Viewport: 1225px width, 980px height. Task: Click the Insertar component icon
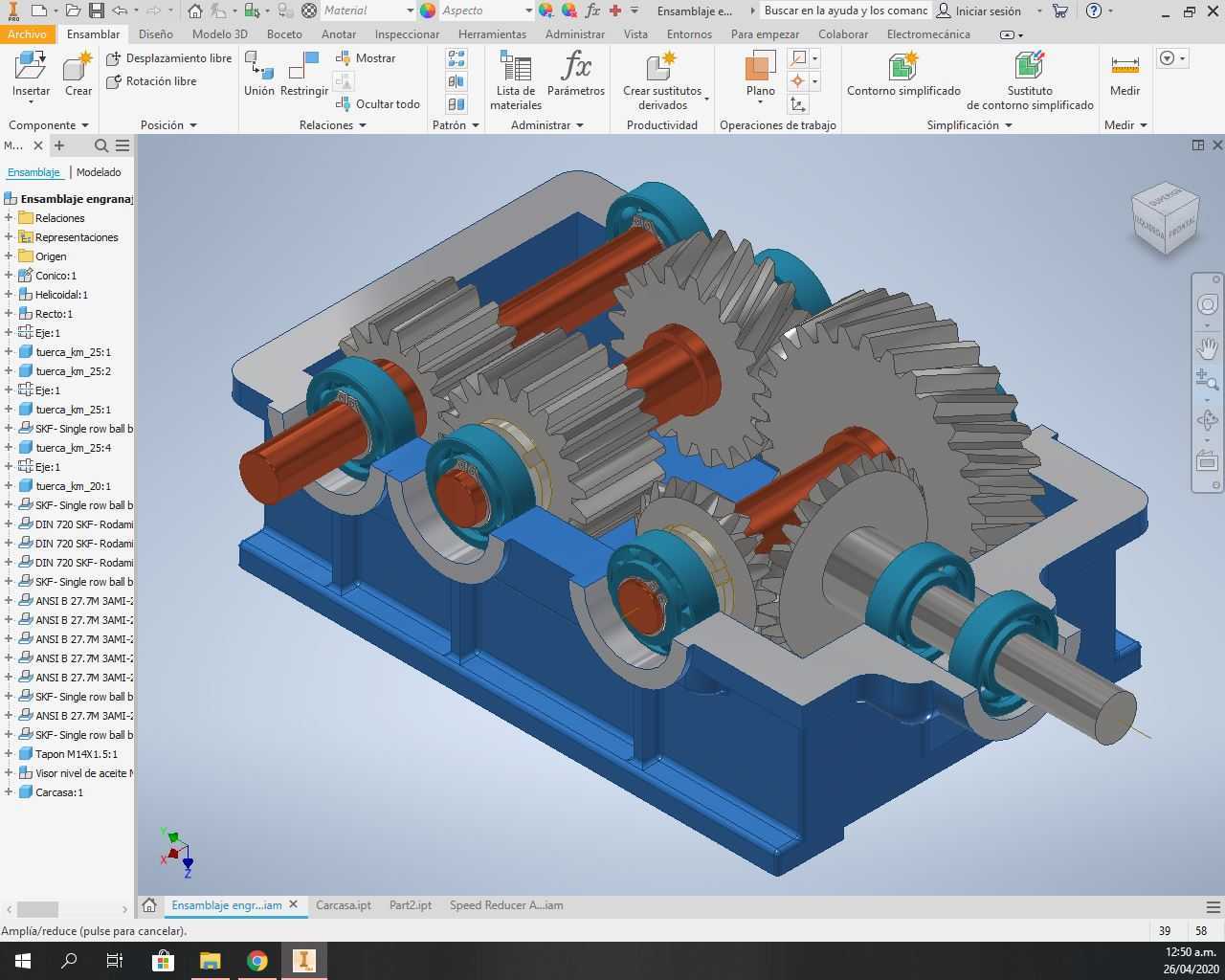point(31,67)
